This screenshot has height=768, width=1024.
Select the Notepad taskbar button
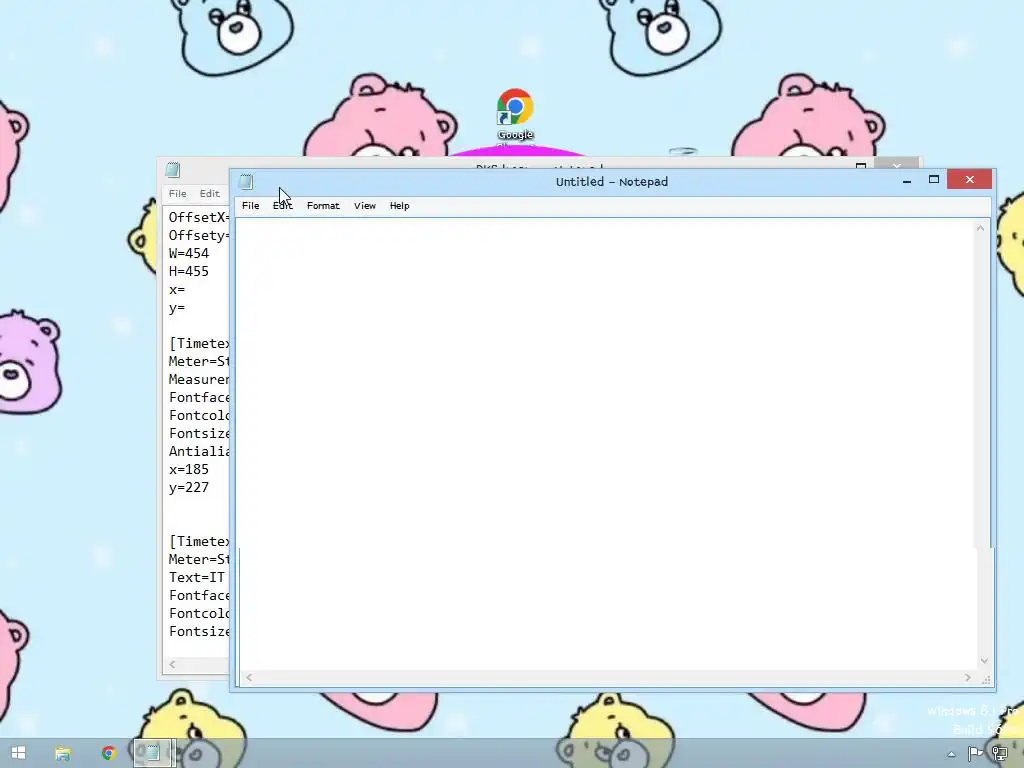click(x=154, y=753)
